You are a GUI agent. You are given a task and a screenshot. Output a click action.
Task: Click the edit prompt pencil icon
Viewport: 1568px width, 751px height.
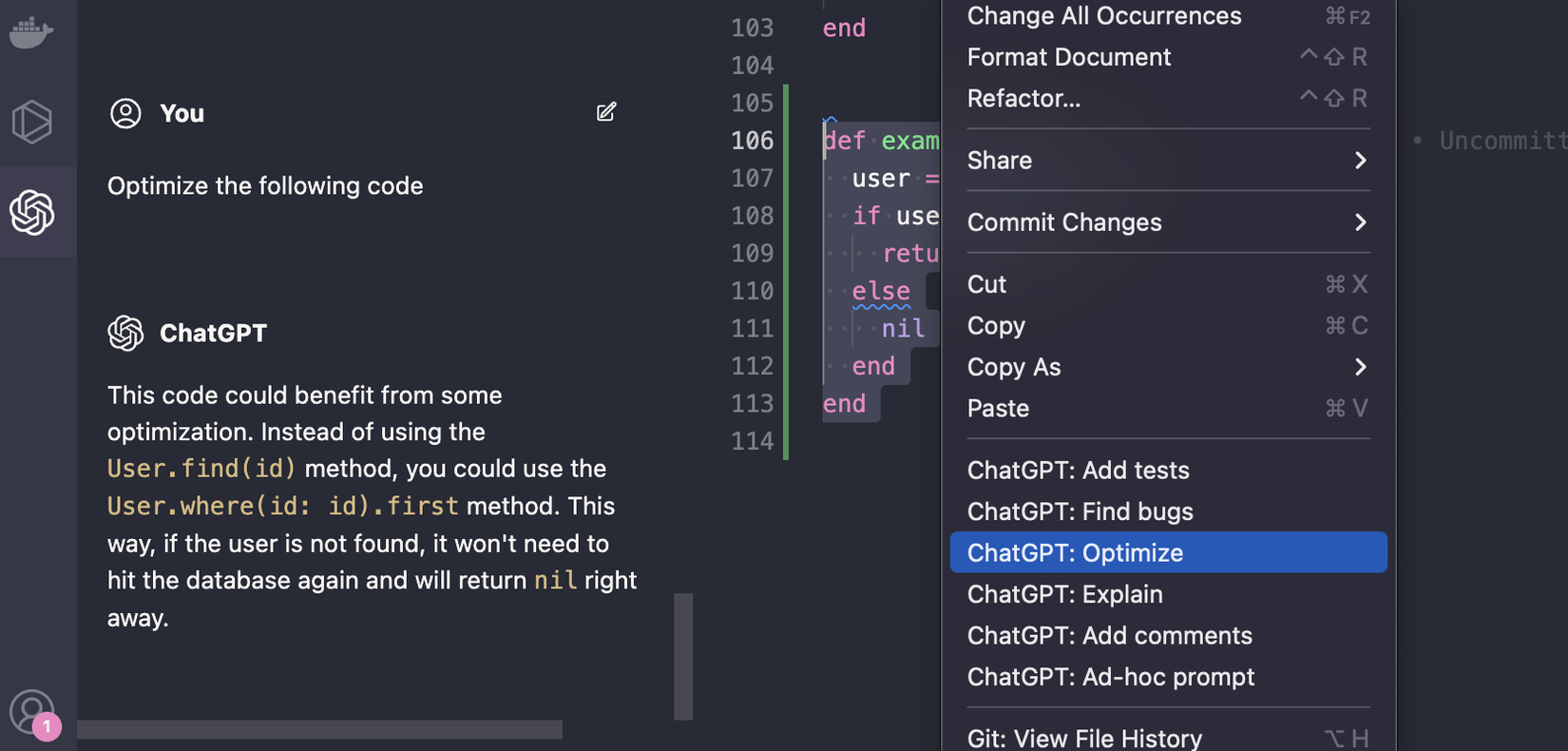coord(606,112)
